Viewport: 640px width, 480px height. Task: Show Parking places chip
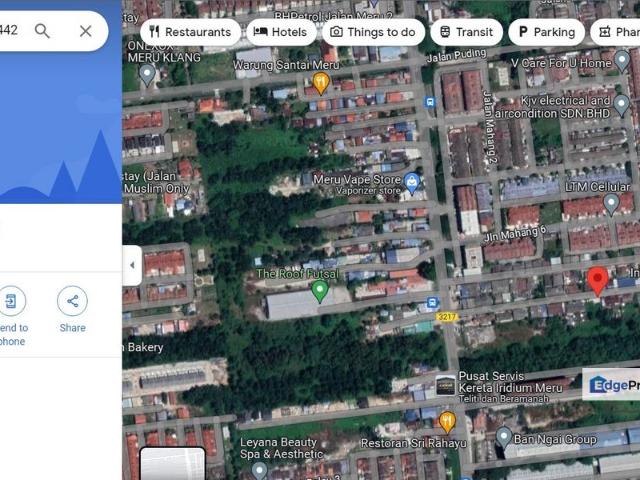[x=547, y=32]
